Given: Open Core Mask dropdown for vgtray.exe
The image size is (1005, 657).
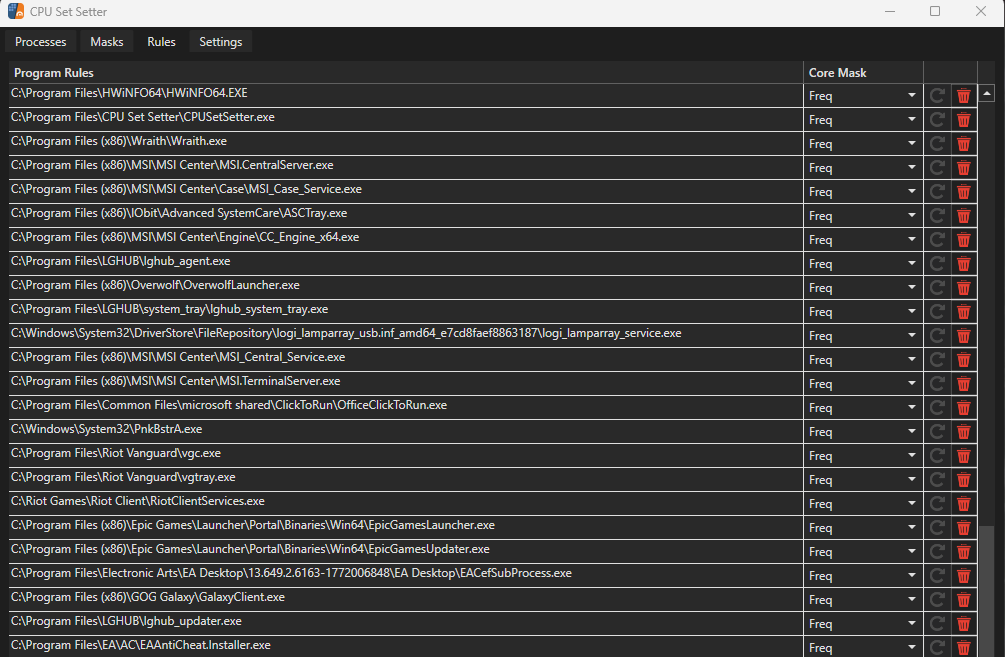Looking at the screenshot, I should coord(863,480).
